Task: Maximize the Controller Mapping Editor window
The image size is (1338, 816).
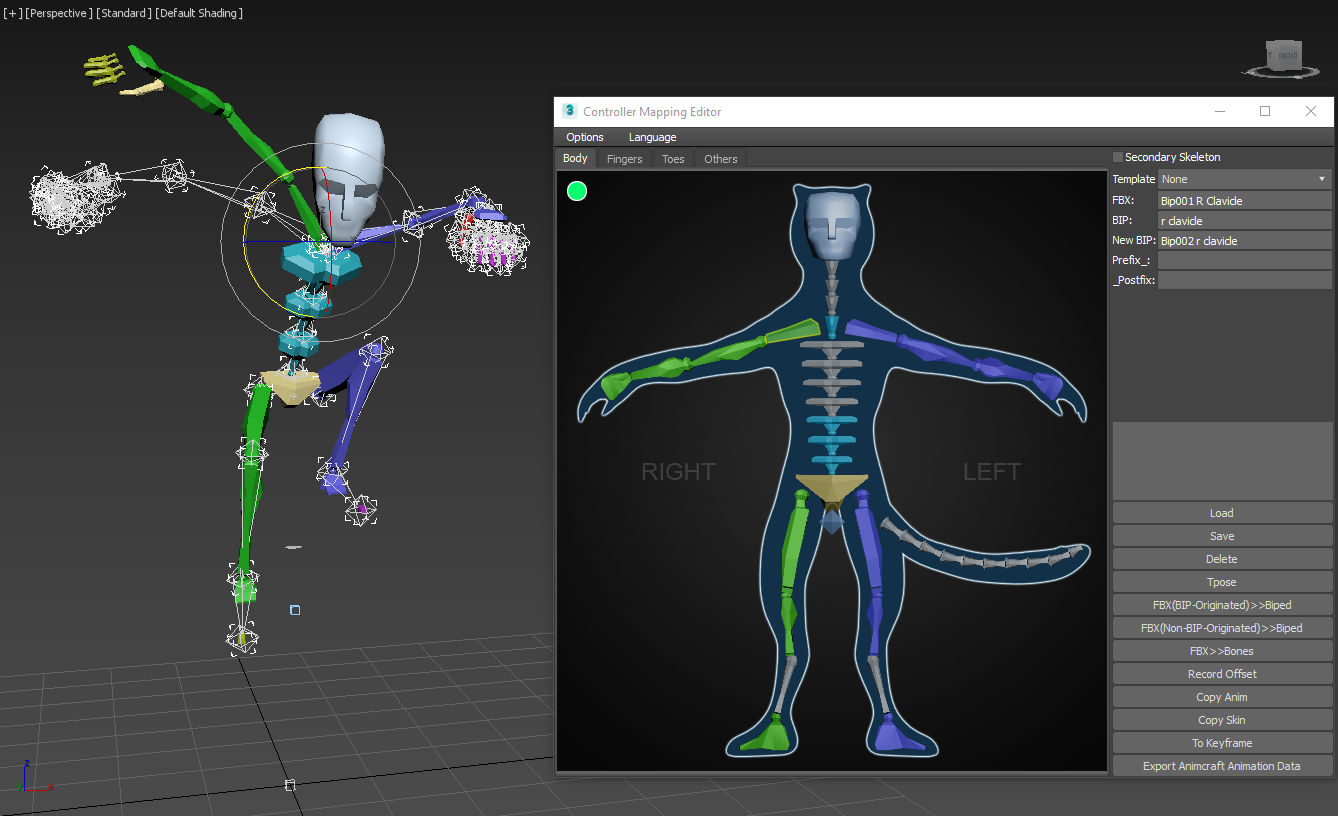Action: [1265, 111]
